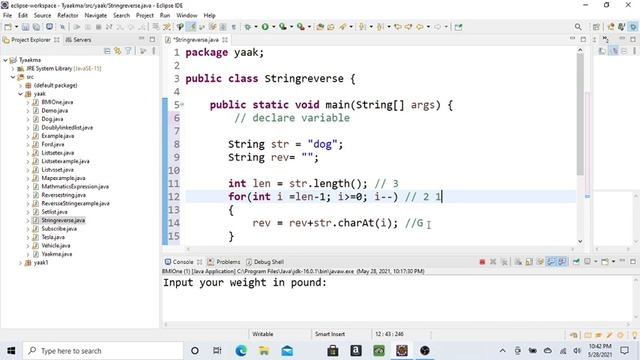Toggle Show Console on standard error change

point(562,262)
